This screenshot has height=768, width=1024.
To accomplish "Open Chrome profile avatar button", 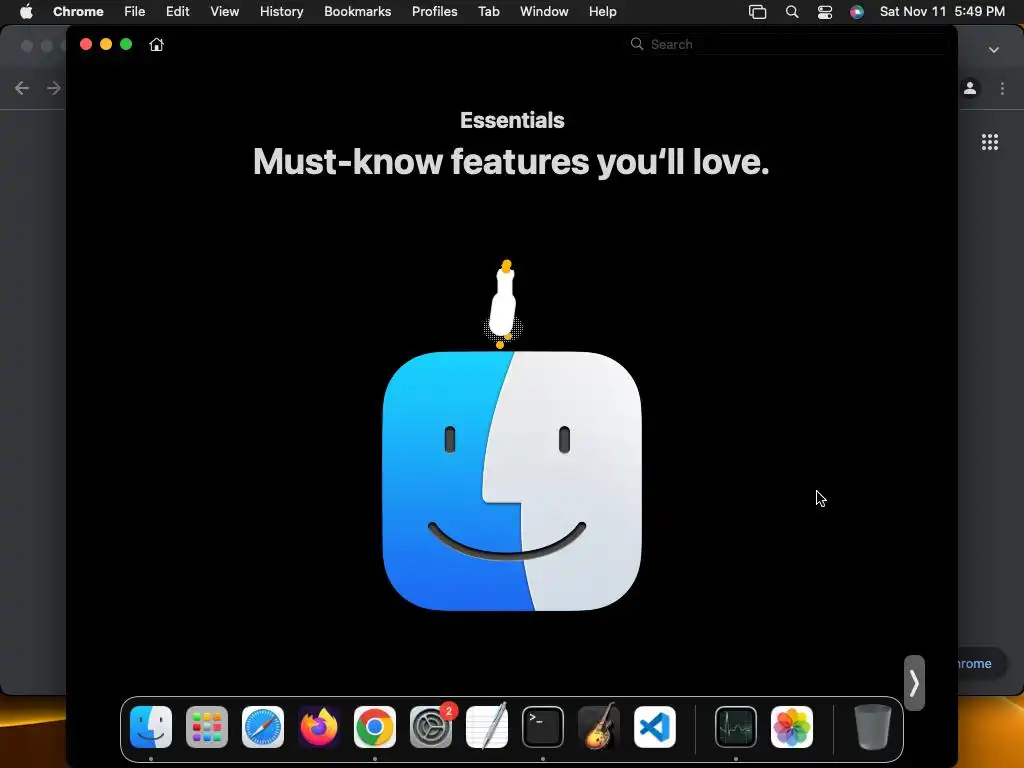I will click(970, 88).
